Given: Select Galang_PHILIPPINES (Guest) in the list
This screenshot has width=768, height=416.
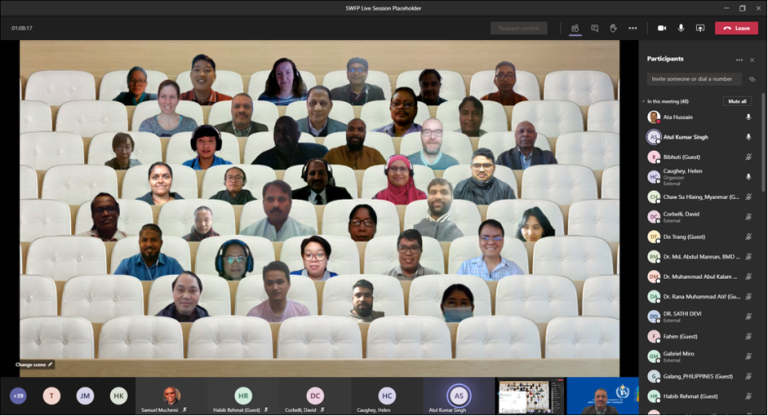Looking at the screenshot, I should pos(700,376).
